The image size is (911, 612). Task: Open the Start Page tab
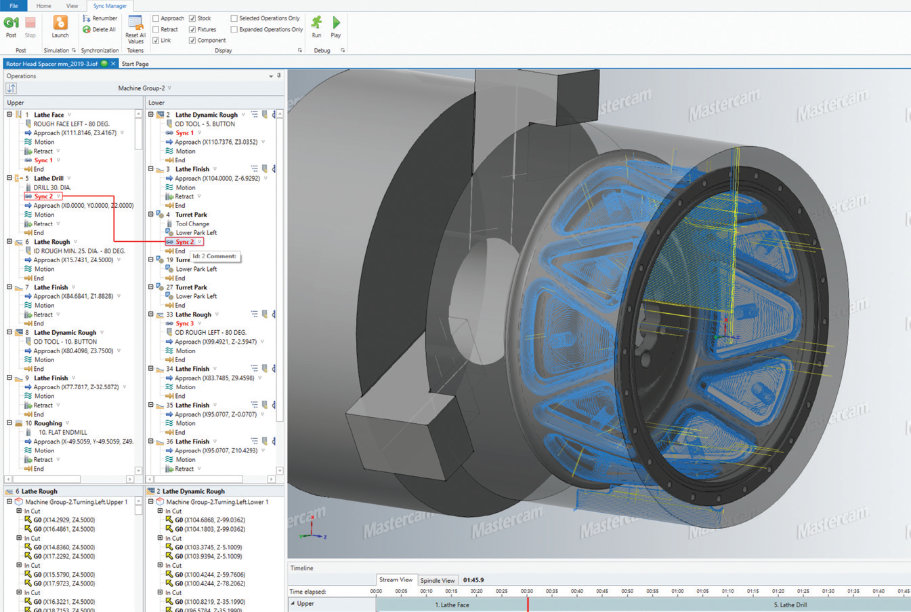point(135,64)
